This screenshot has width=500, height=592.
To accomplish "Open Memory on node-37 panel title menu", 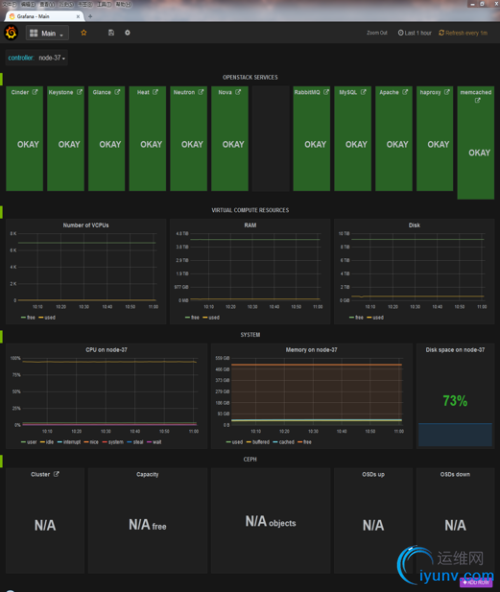I will pyautogui.click(x=312, y=350).
